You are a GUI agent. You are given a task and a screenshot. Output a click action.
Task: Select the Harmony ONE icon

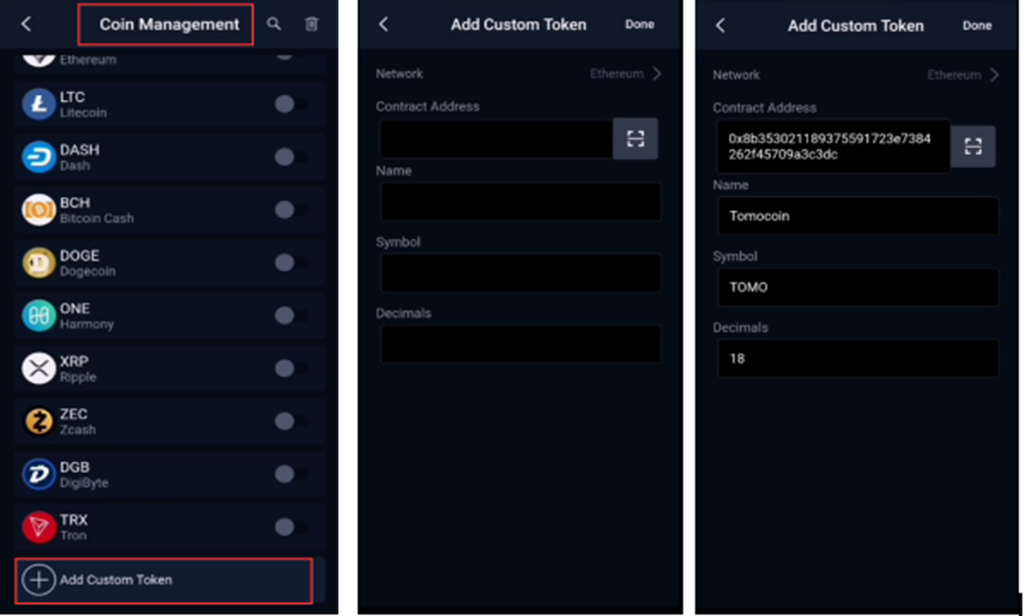tap(39, 316)
